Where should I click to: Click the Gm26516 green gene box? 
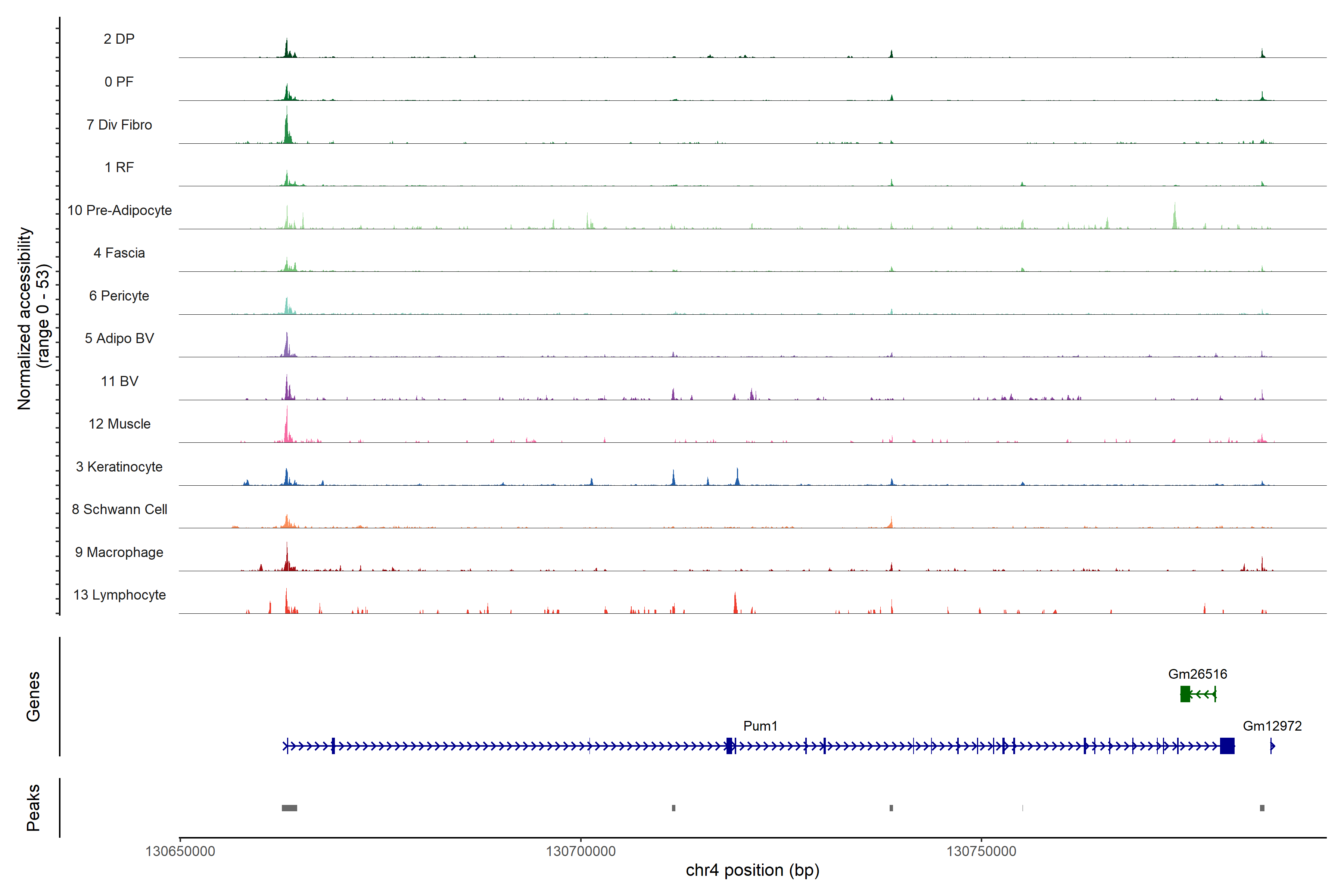coord(1185,694)
